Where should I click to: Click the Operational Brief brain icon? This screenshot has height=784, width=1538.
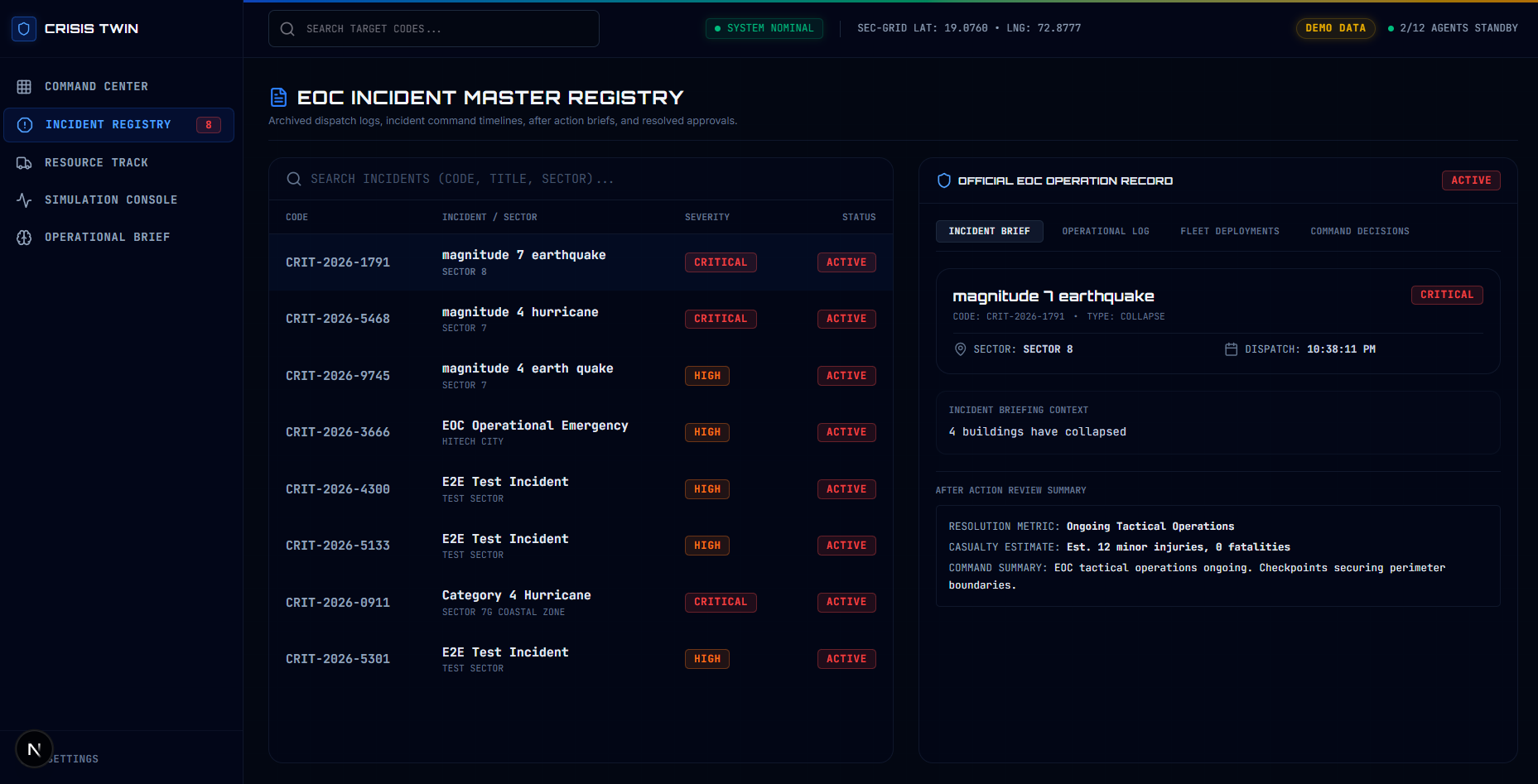pos(24,238)
